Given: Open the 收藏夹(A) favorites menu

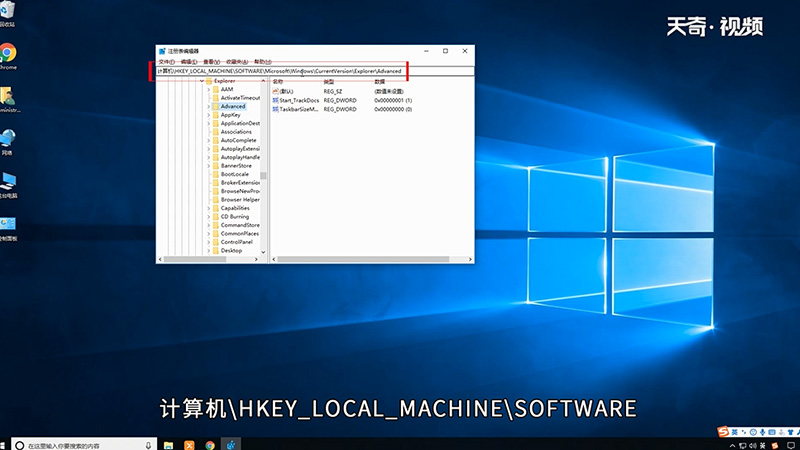Looking at the screenshot, I should click(237, 62).
